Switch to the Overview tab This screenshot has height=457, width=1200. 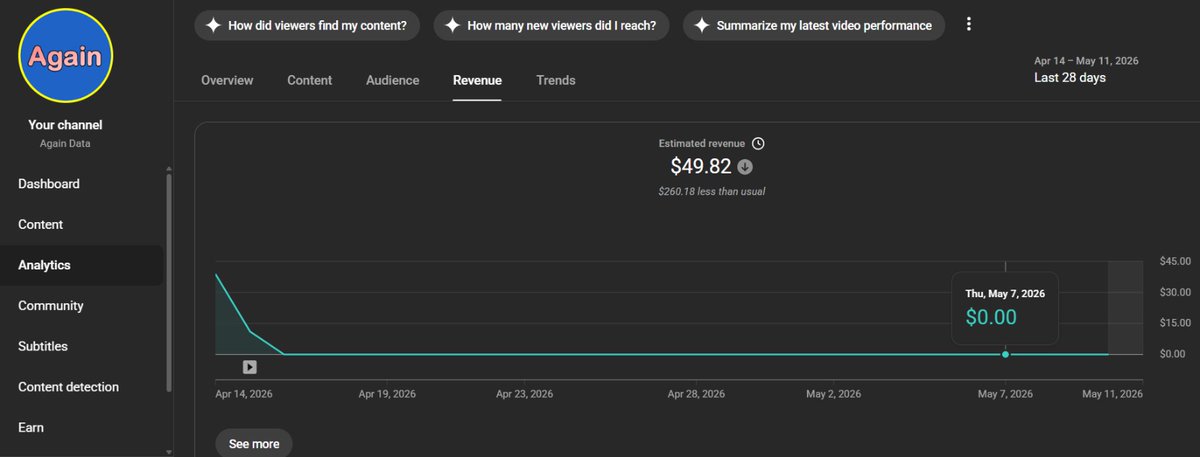click(227, 80)
